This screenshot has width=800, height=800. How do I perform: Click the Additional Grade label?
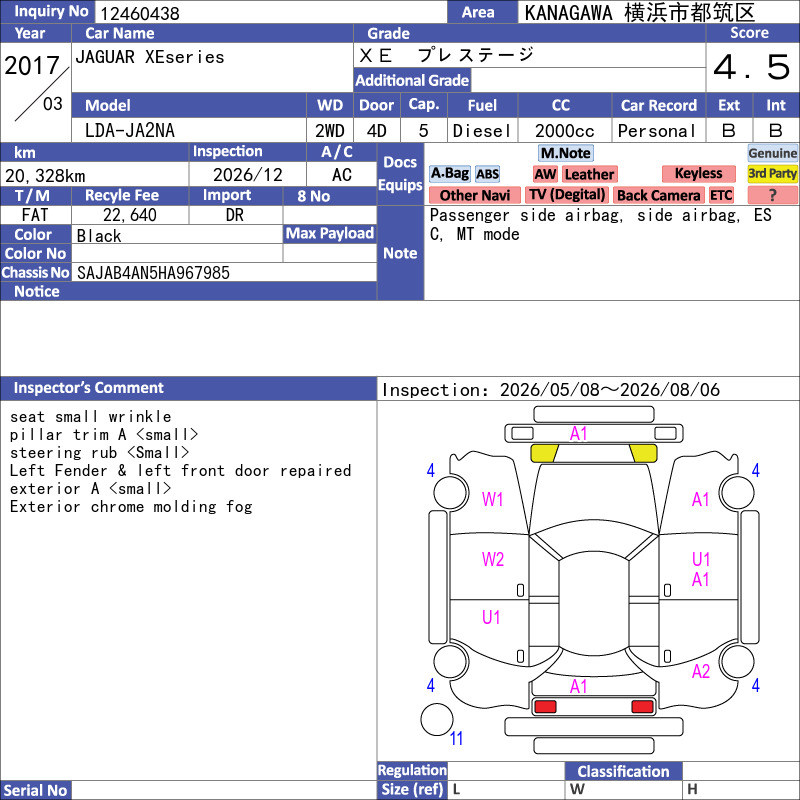click(x=412, y=81)
